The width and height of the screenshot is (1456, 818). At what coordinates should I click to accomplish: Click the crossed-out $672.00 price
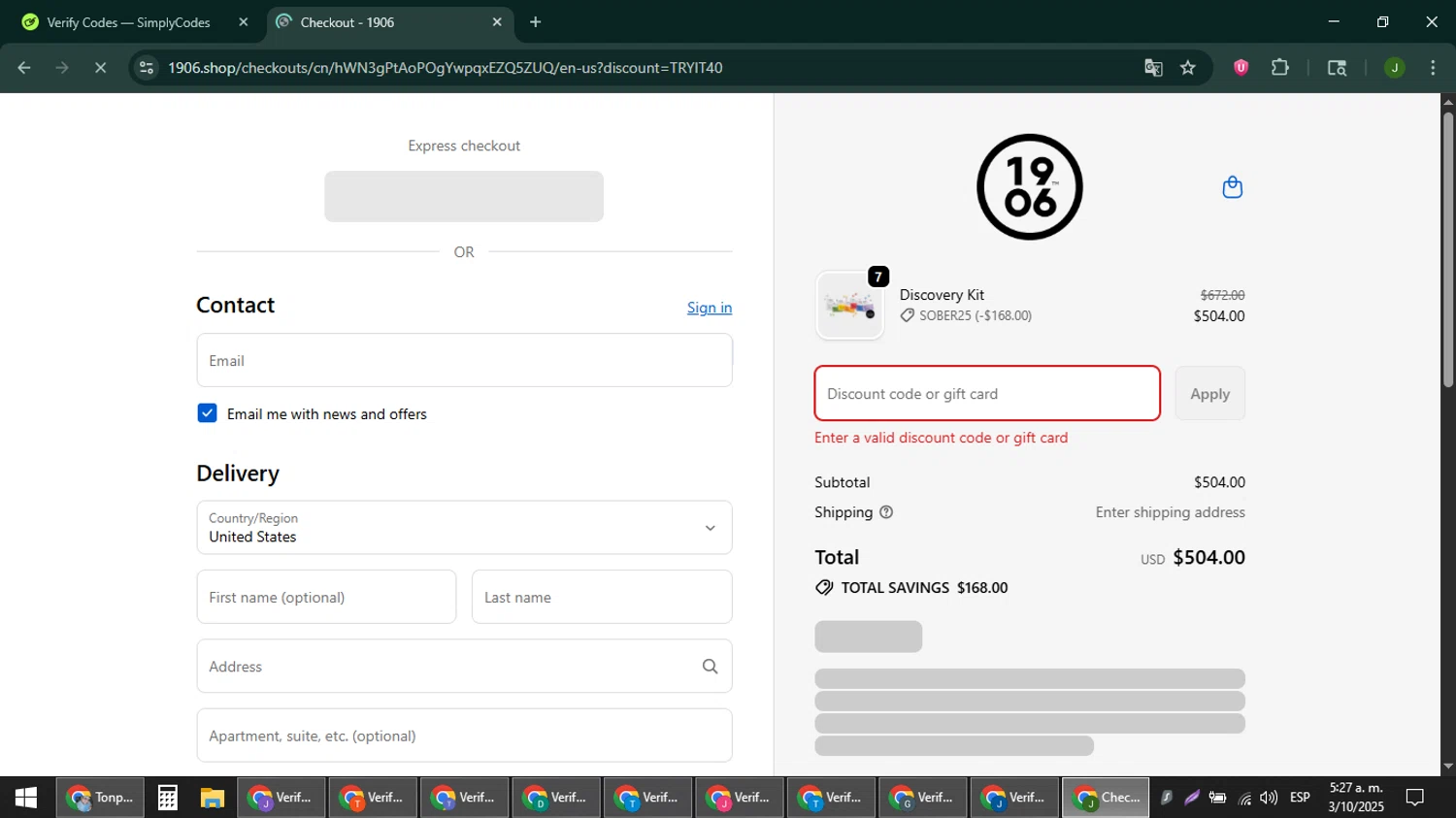point(1222,295)
